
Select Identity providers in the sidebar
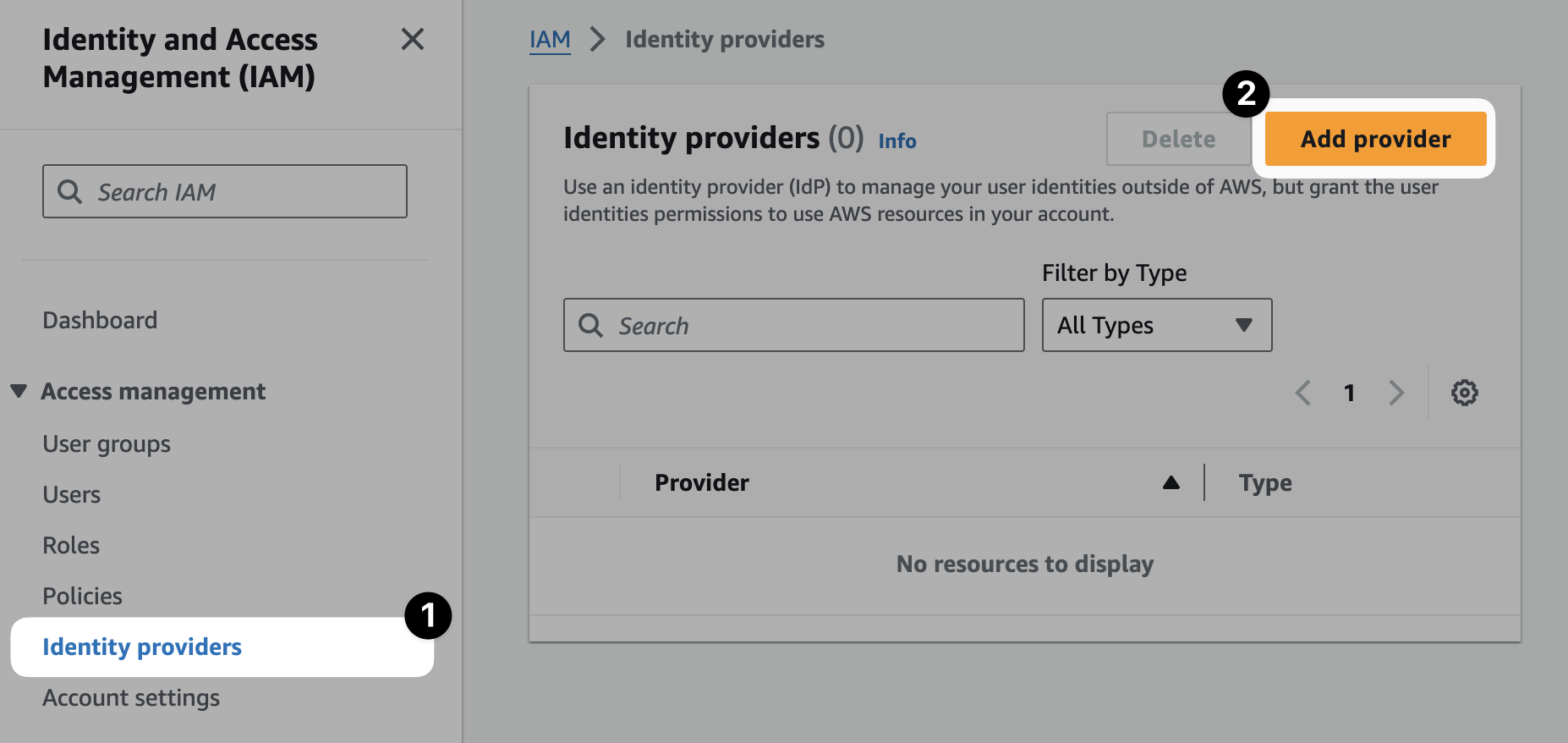[x=142, y=647]
